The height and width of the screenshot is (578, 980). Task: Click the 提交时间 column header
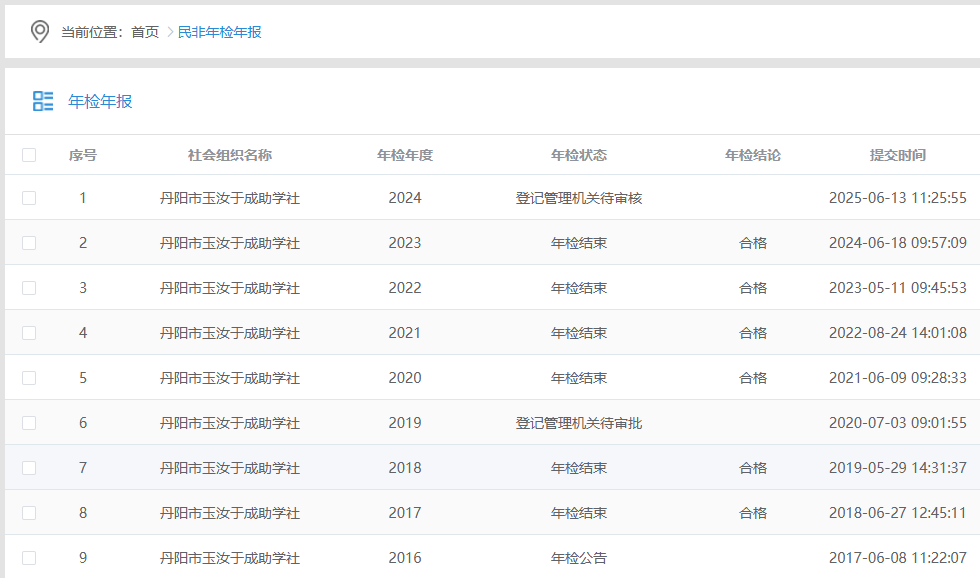[x=897, y=155]
